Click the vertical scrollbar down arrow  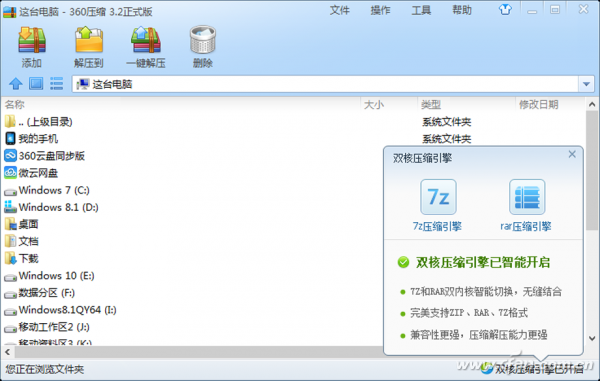[x=592, y=338]
